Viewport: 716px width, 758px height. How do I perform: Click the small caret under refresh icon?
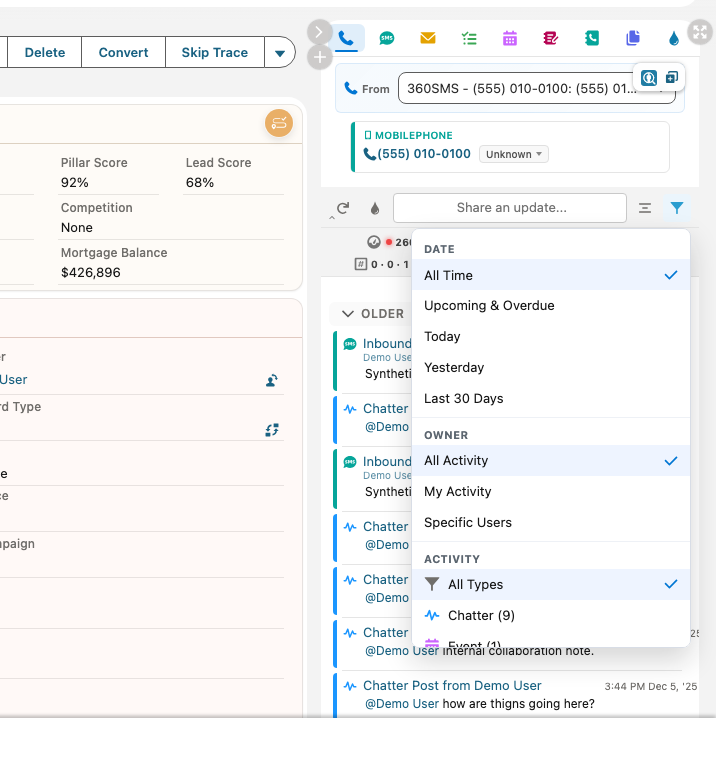pos(332,218)
